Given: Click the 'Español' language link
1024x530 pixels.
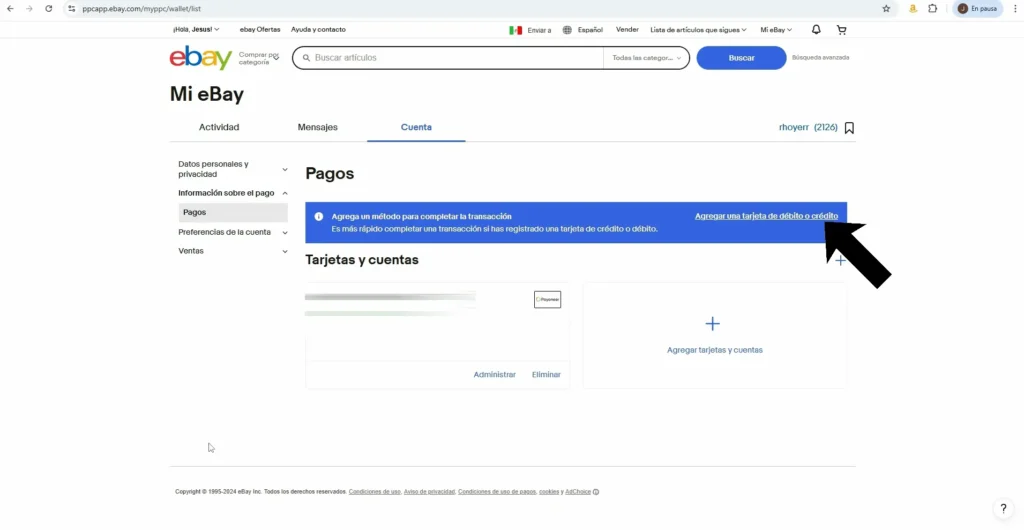Looking at the screenshot, I should click(590, 30).
